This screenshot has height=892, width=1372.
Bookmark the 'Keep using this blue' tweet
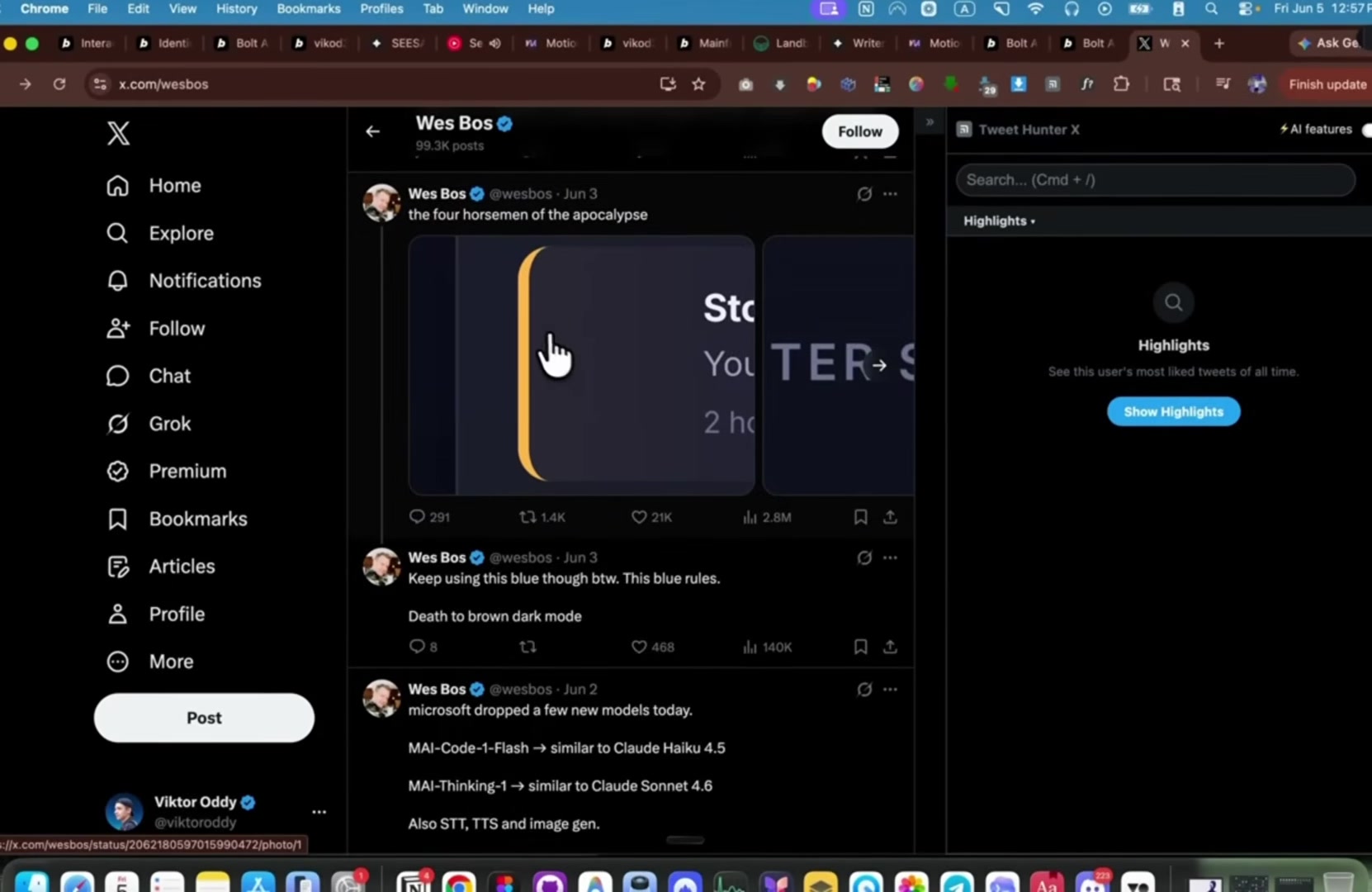pyautogui.click(x=860, y=647)
